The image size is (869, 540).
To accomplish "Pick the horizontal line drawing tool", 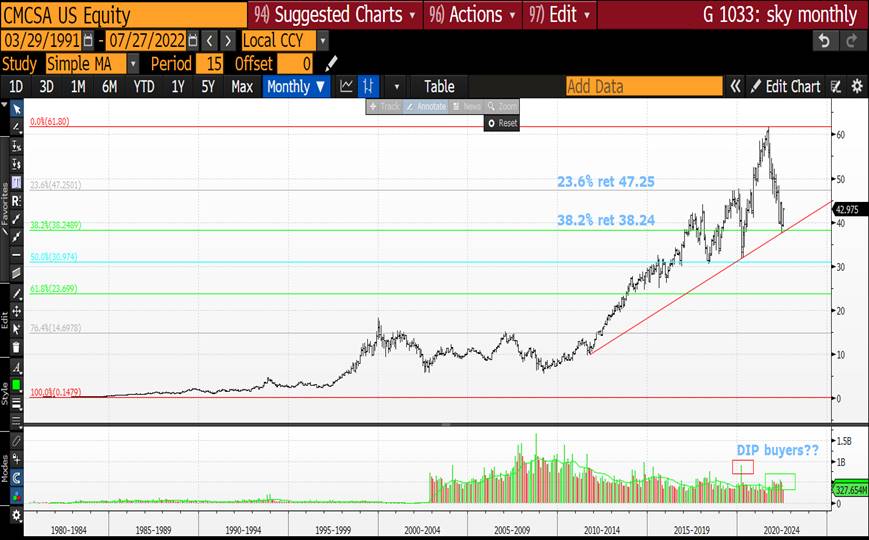I will (17, 256).
